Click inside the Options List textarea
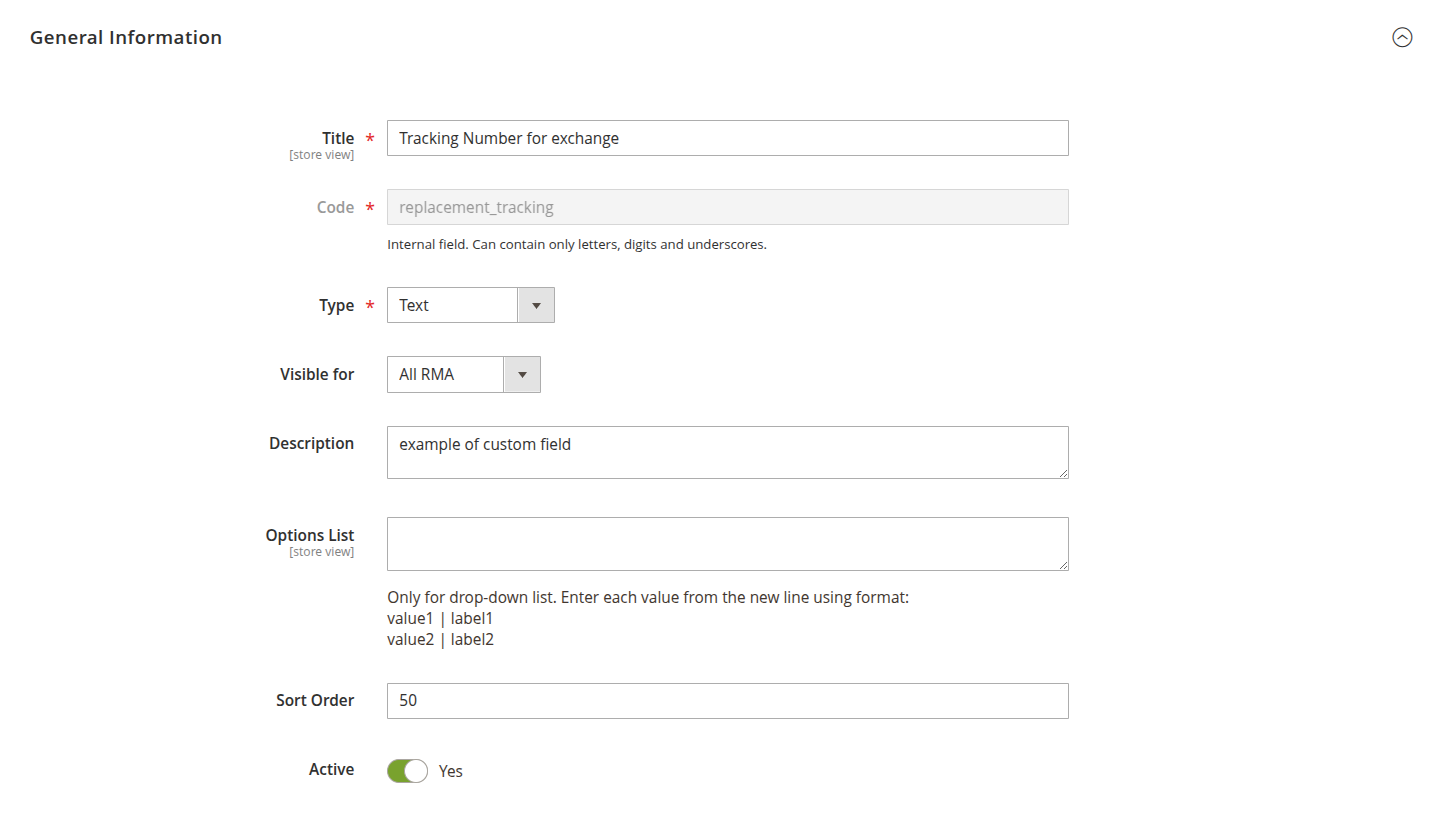The image size is (1443, 817). (727, 543)
